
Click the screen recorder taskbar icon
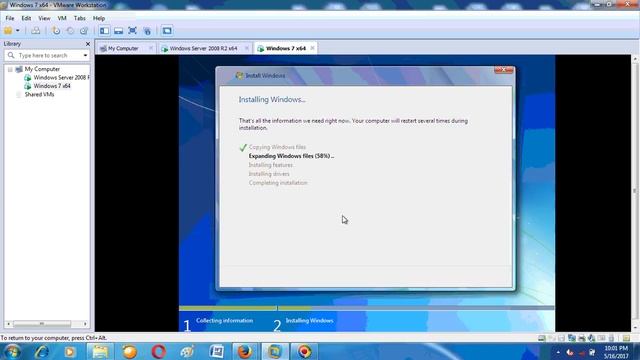click(x=304, y=352)
